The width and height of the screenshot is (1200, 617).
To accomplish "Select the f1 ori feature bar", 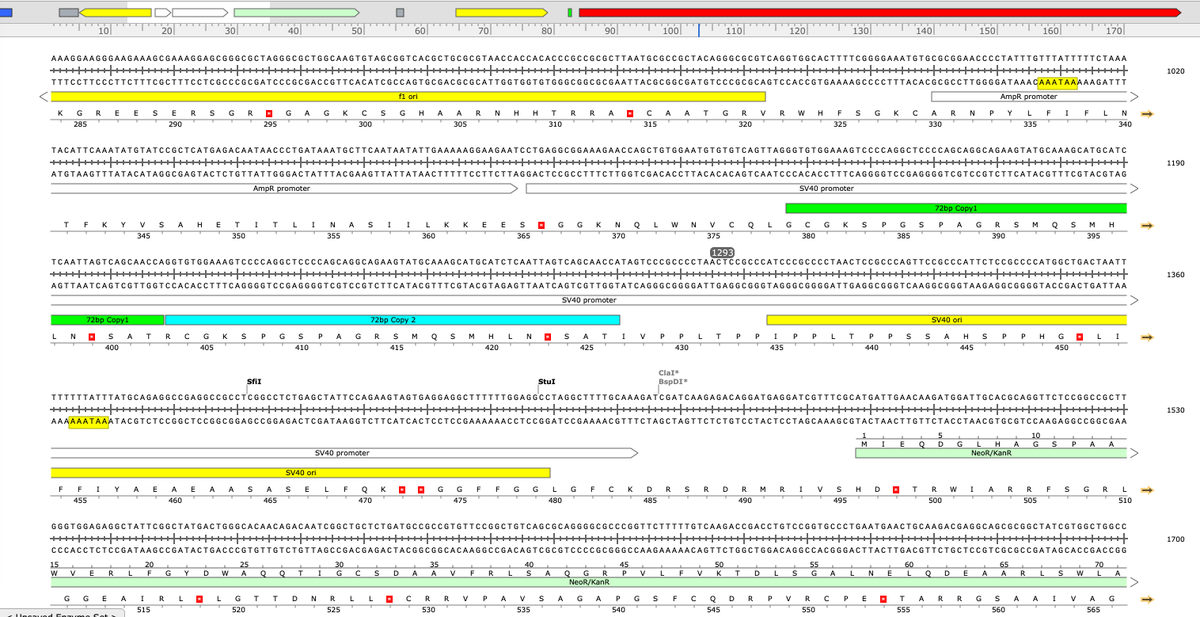I will (x=408, y=96).
